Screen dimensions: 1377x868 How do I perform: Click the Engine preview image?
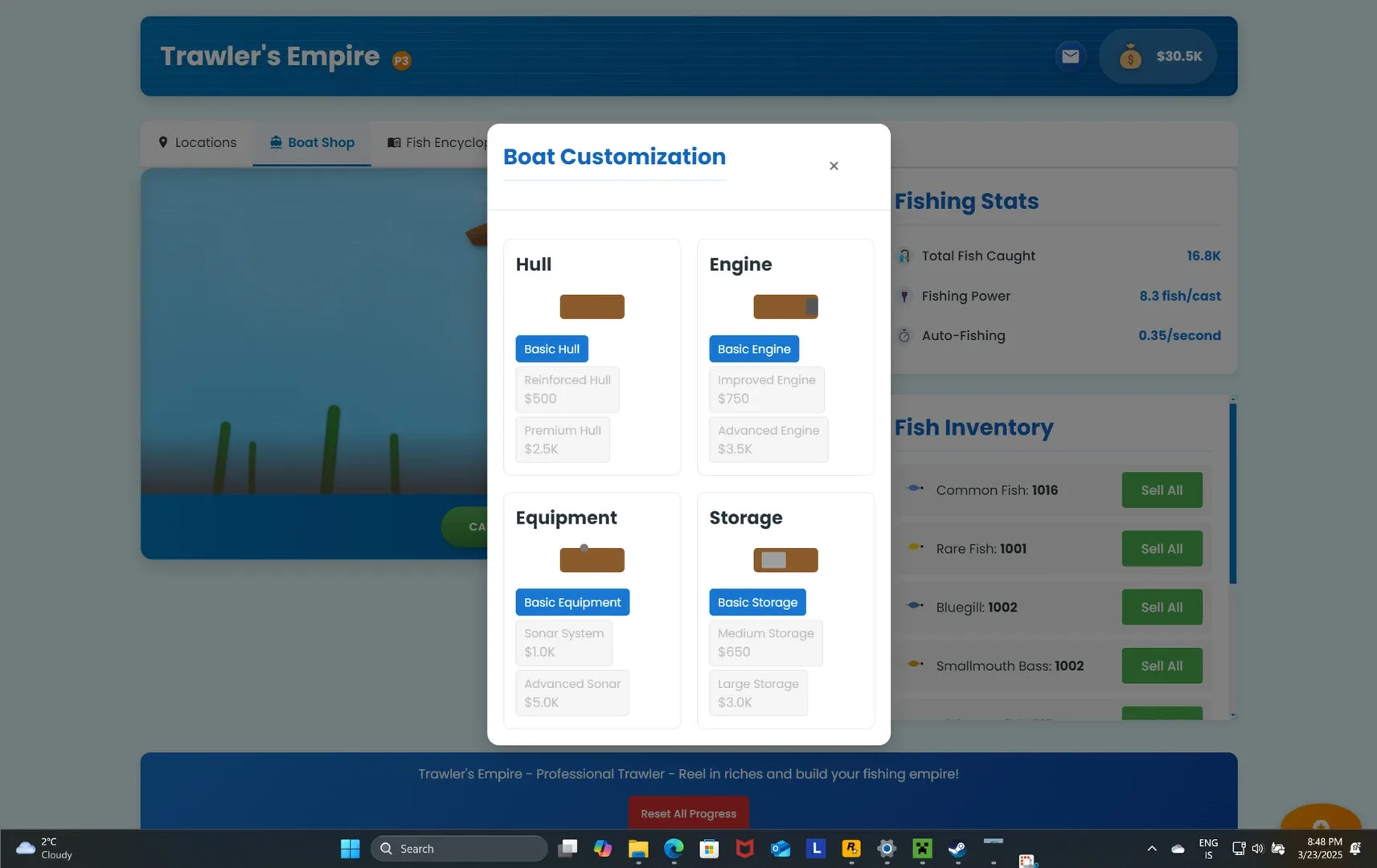785,307
